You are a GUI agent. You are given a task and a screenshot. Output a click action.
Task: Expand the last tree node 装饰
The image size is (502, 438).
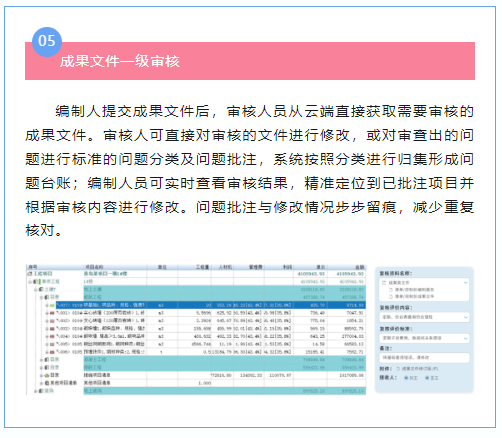36,391
